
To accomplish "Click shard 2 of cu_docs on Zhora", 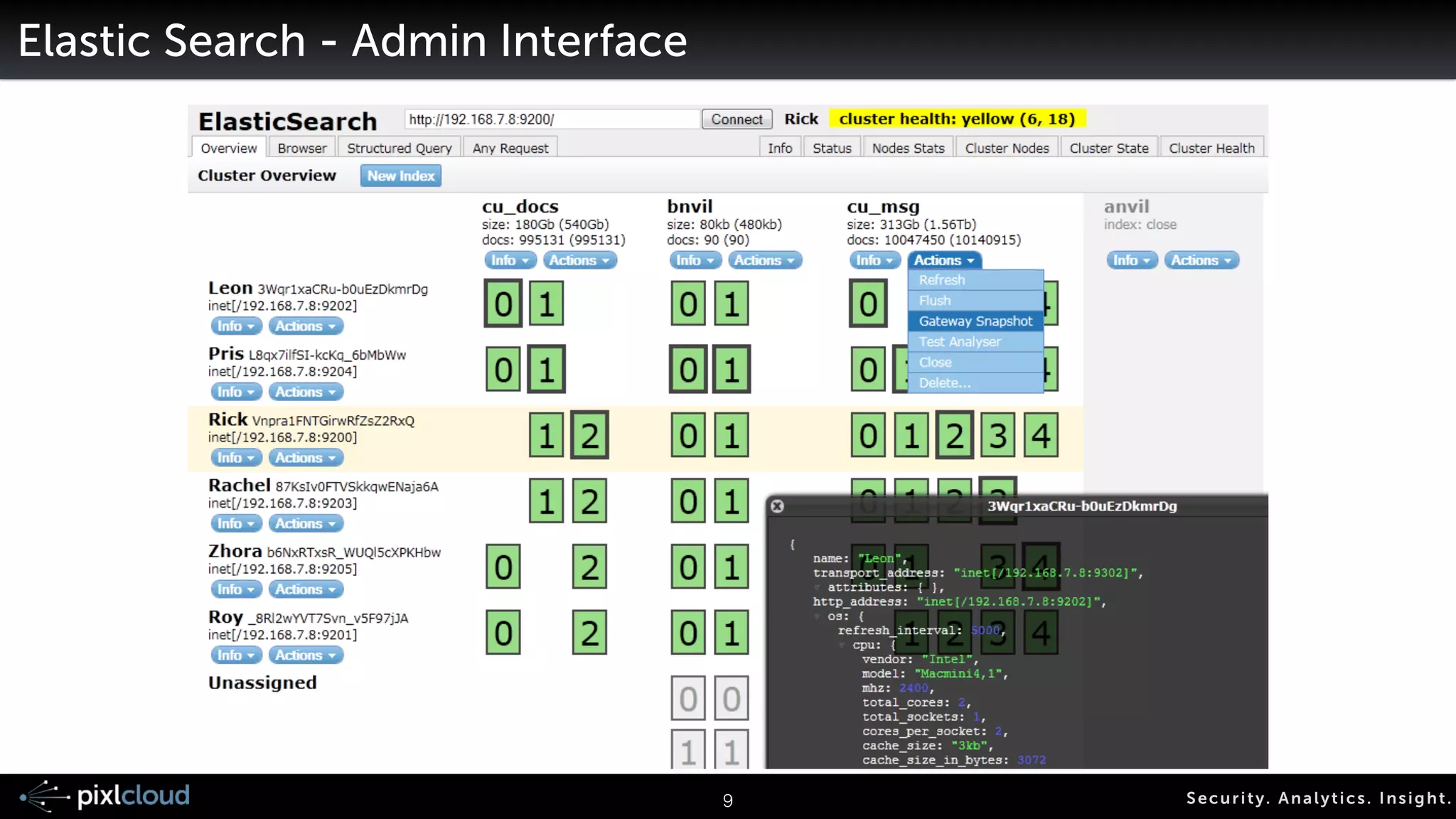I will (x=589, y=567).
